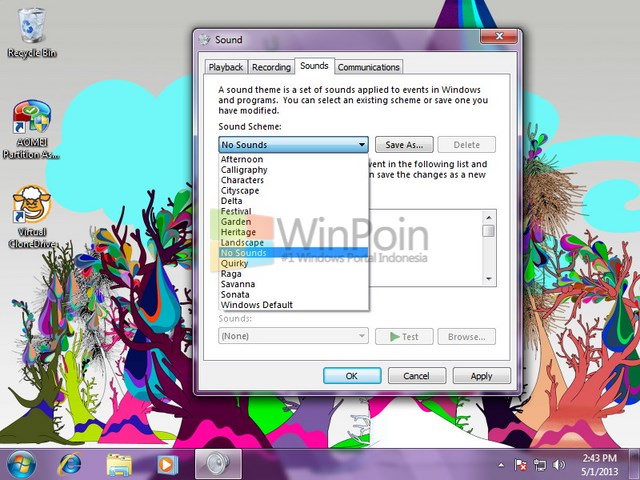Choose the Cityscape sound scheme

293,191
